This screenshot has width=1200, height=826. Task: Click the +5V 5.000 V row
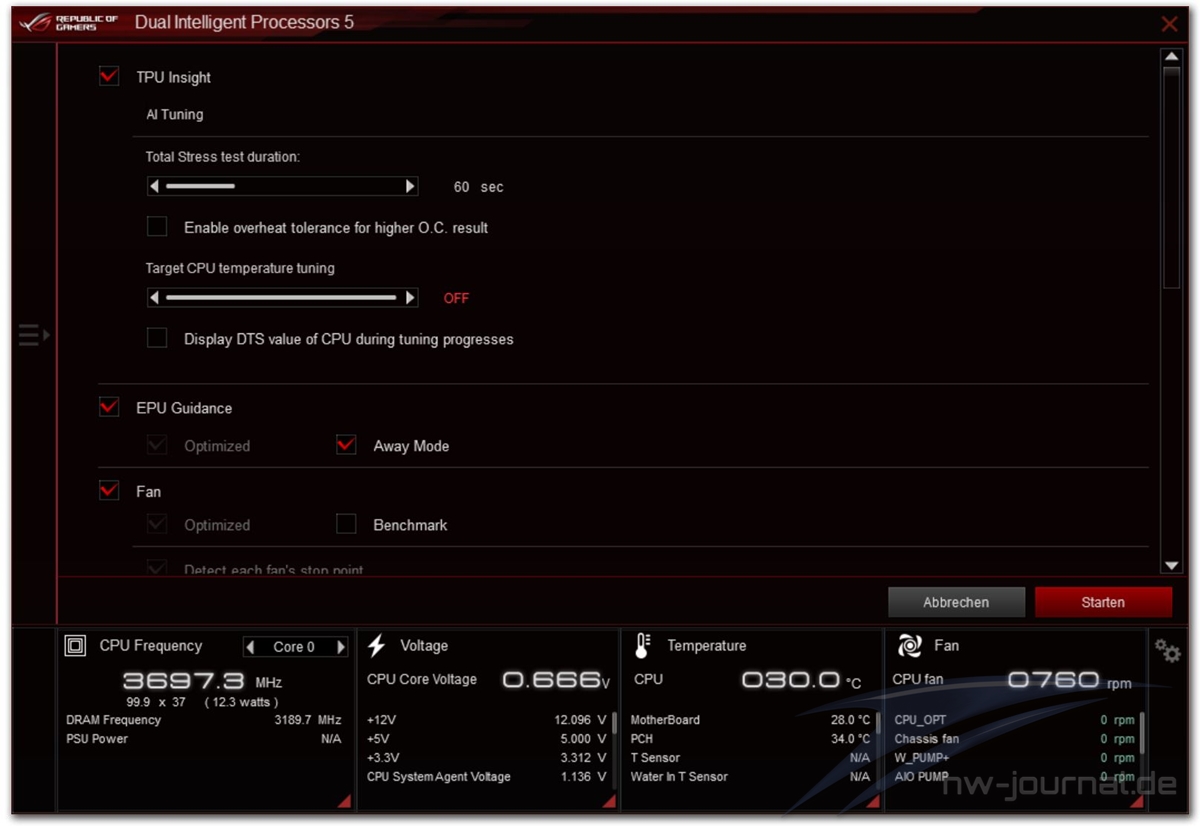(x=486, y=739)
